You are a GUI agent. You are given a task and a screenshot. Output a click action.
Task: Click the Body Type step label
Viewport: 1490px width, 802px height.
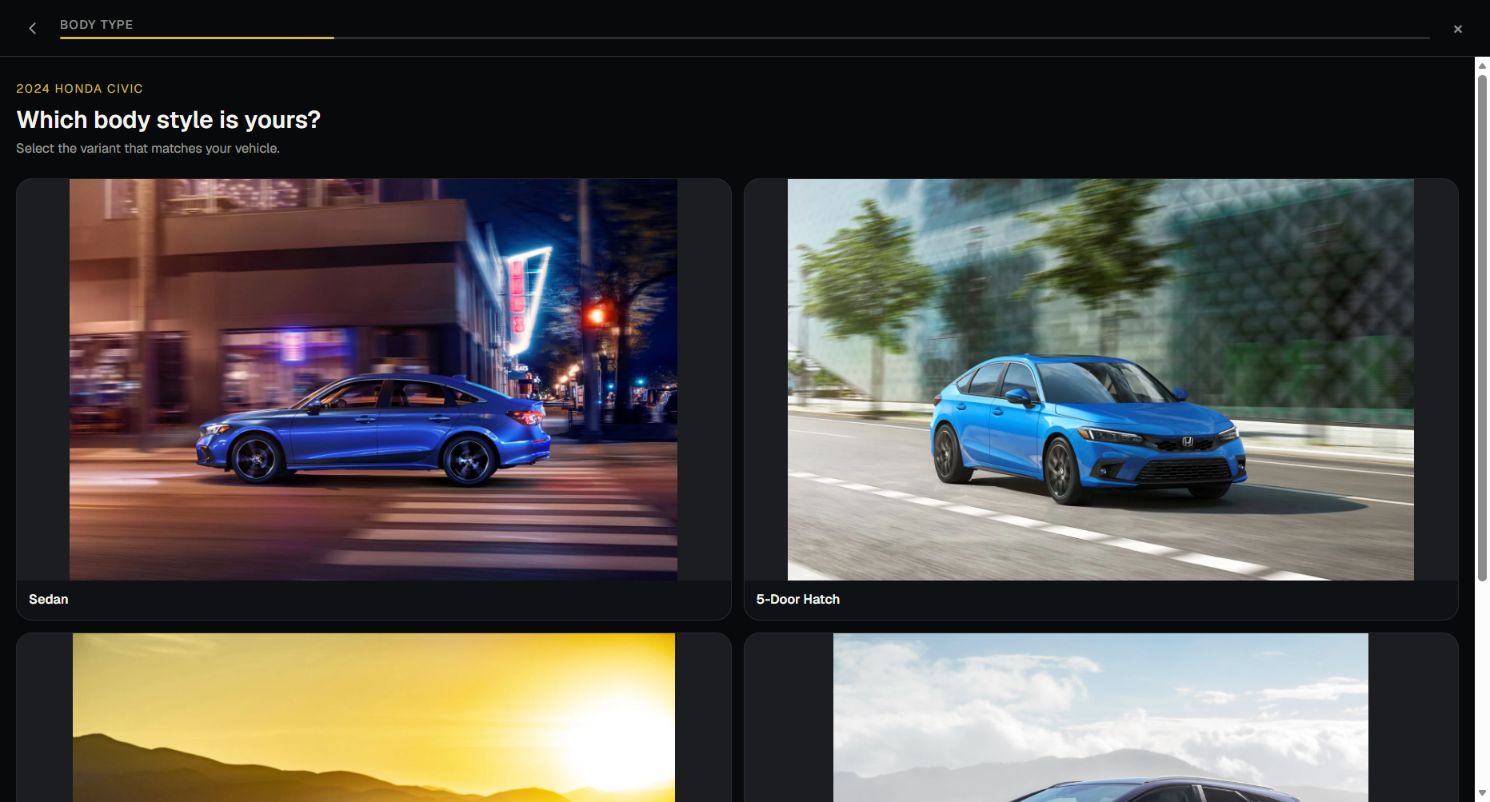click(96, 25)
